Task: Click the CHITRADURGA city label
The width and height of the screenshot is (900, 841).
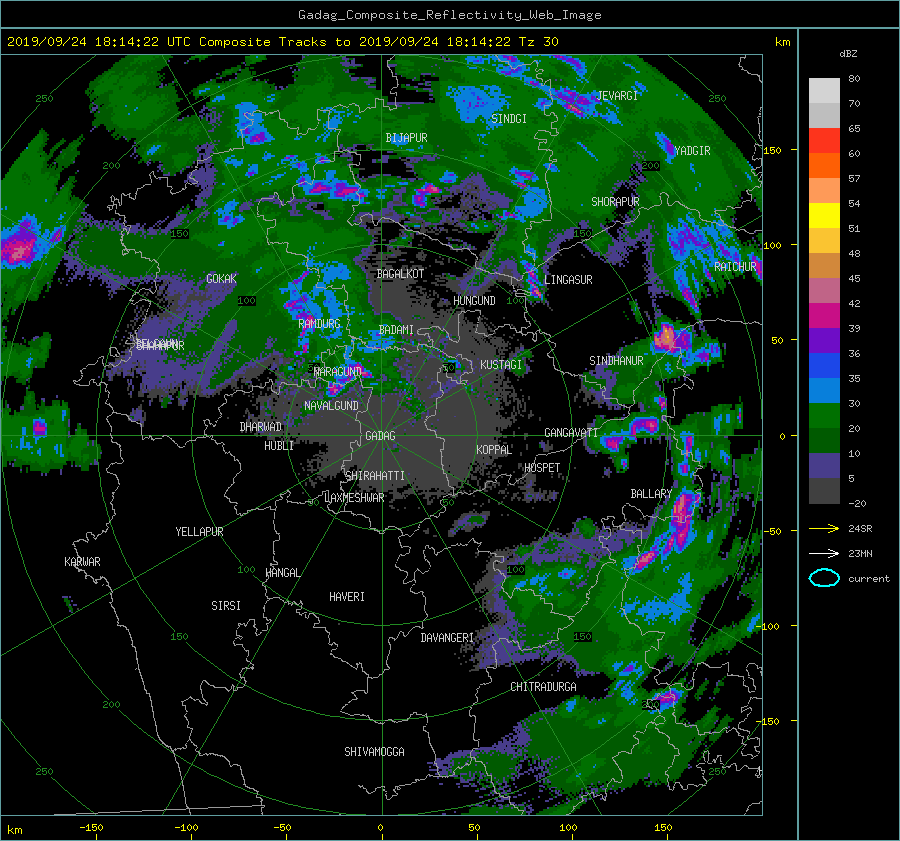Action: coord(543,687)
